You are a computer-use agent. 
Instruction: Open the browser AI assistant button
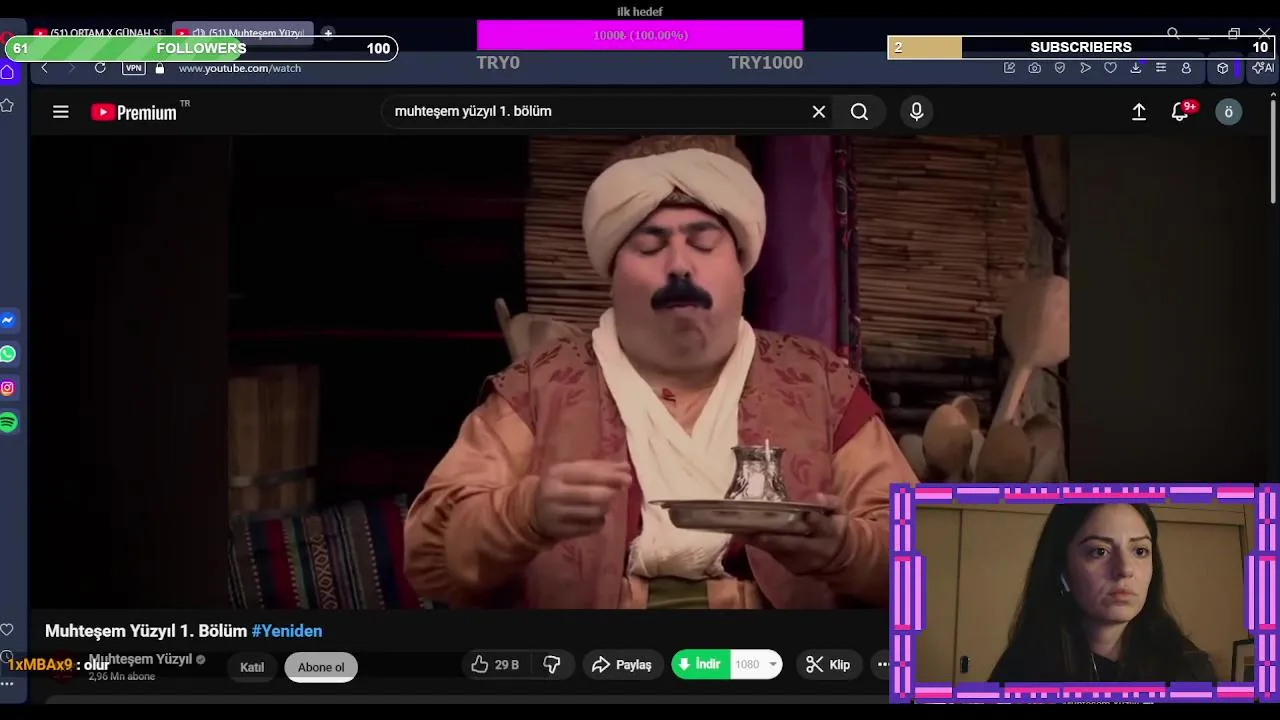point(1262,68)
